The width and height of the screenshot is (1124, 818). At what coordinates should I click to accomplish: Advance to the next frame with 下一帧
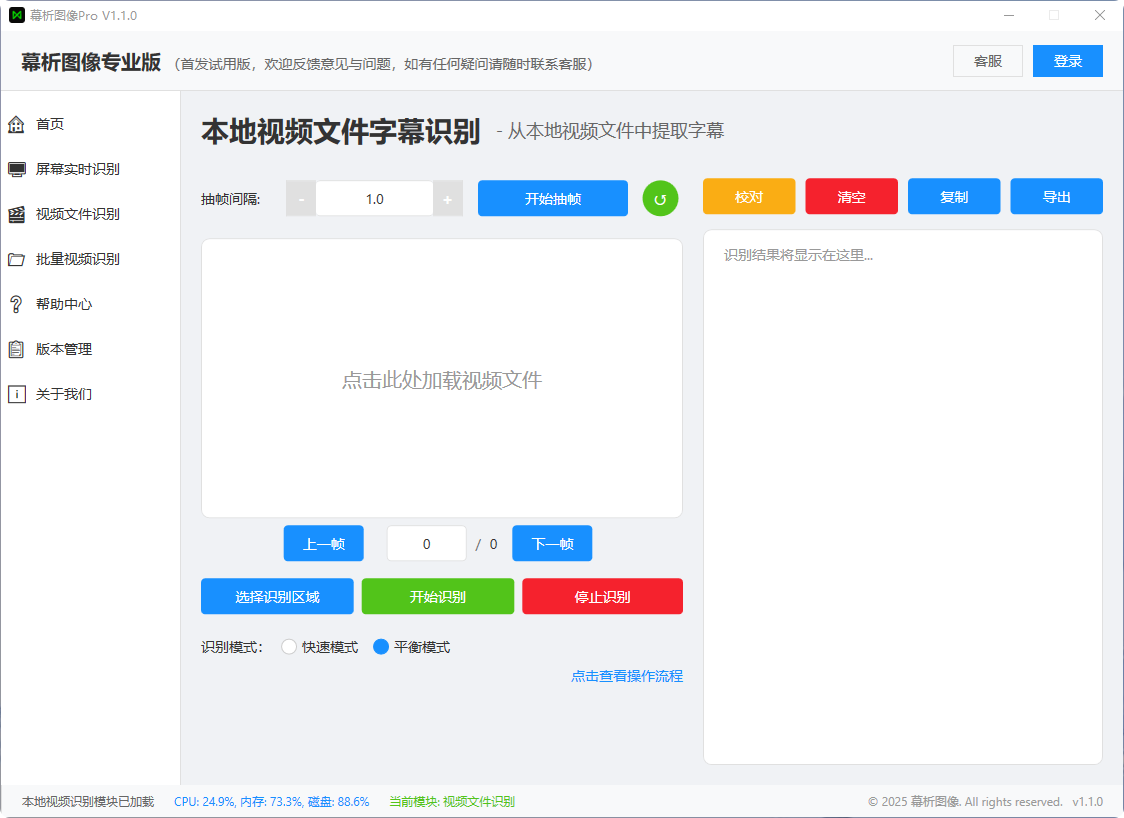552,543
